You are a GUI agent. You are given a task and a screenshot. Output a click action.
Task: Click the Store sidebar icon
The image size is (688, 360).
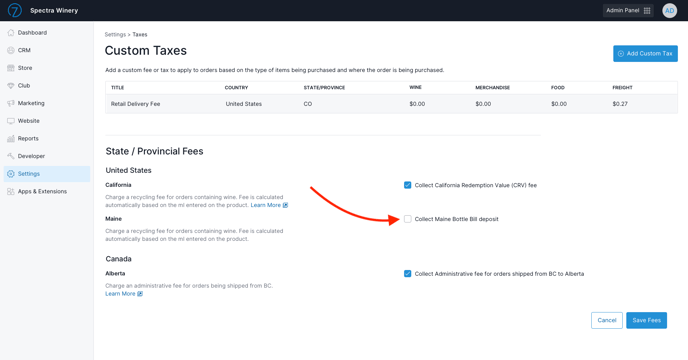pos(11,68)
